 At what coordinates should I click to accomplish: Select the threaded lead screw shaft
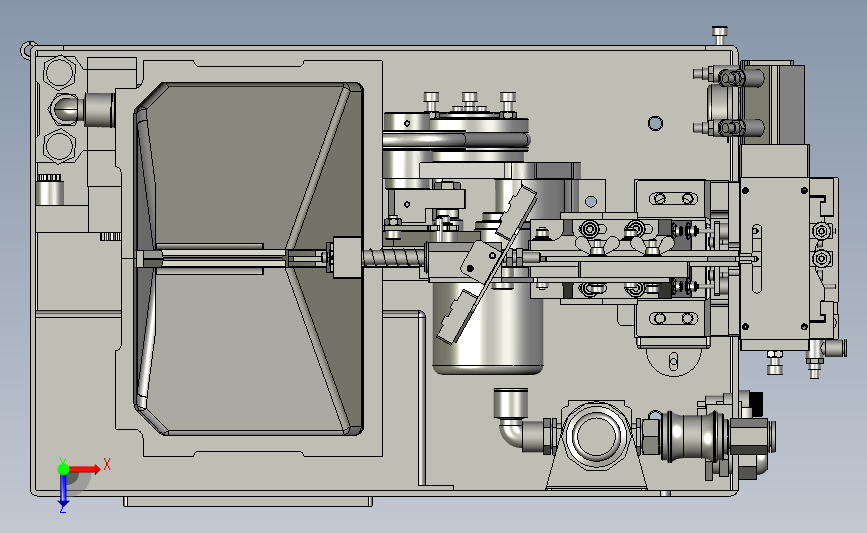[394, 258]
